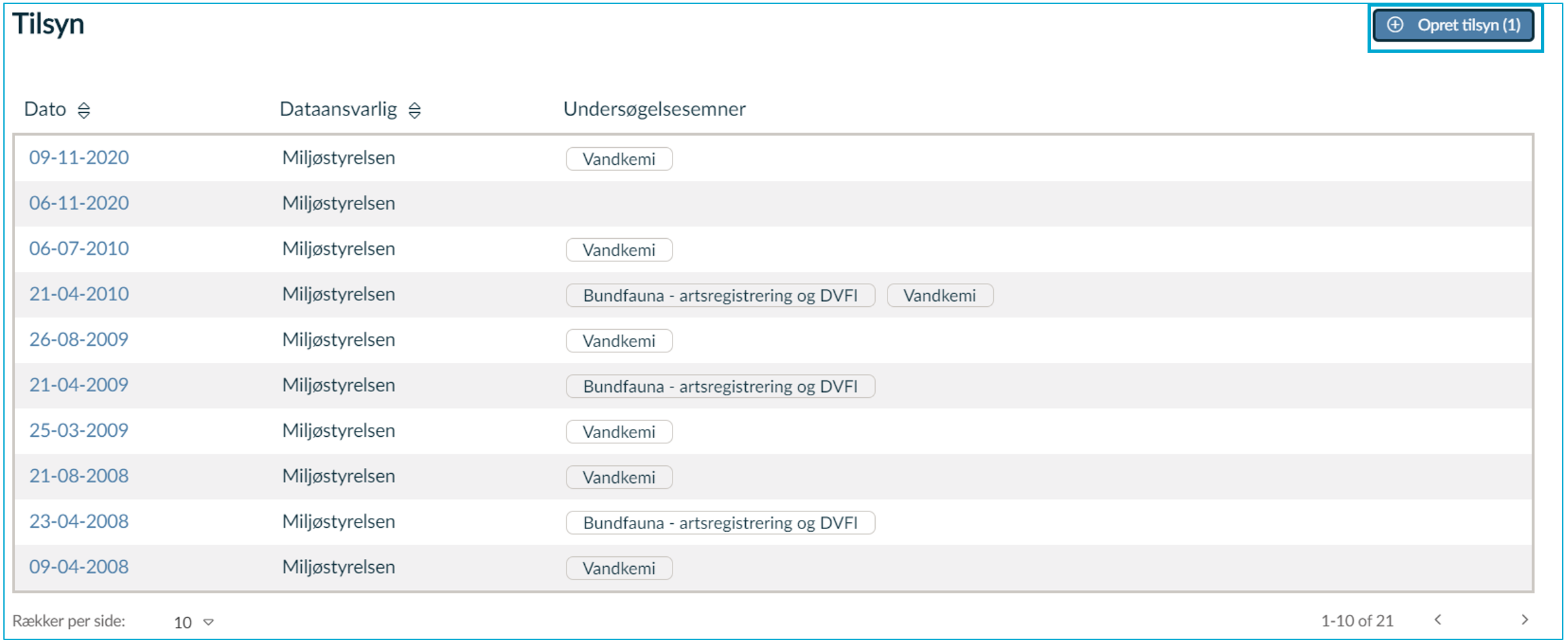Open the inspection dated 21-04-2009
This screenshot has width=1568, height=644.
(x=79, y=385)
